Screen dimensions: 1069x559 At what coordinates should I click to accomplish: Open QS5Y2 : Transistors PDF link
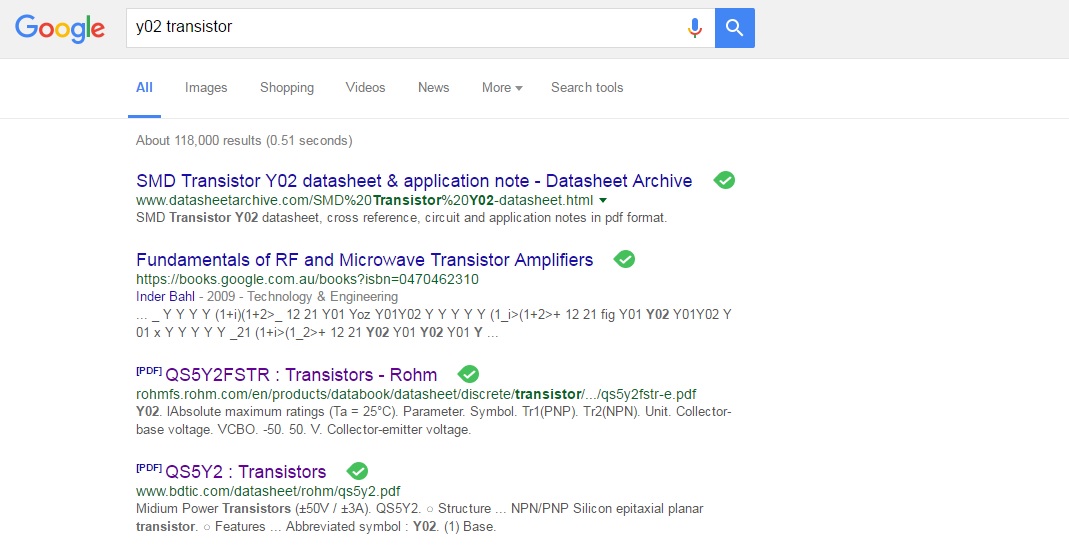[245, 472]
